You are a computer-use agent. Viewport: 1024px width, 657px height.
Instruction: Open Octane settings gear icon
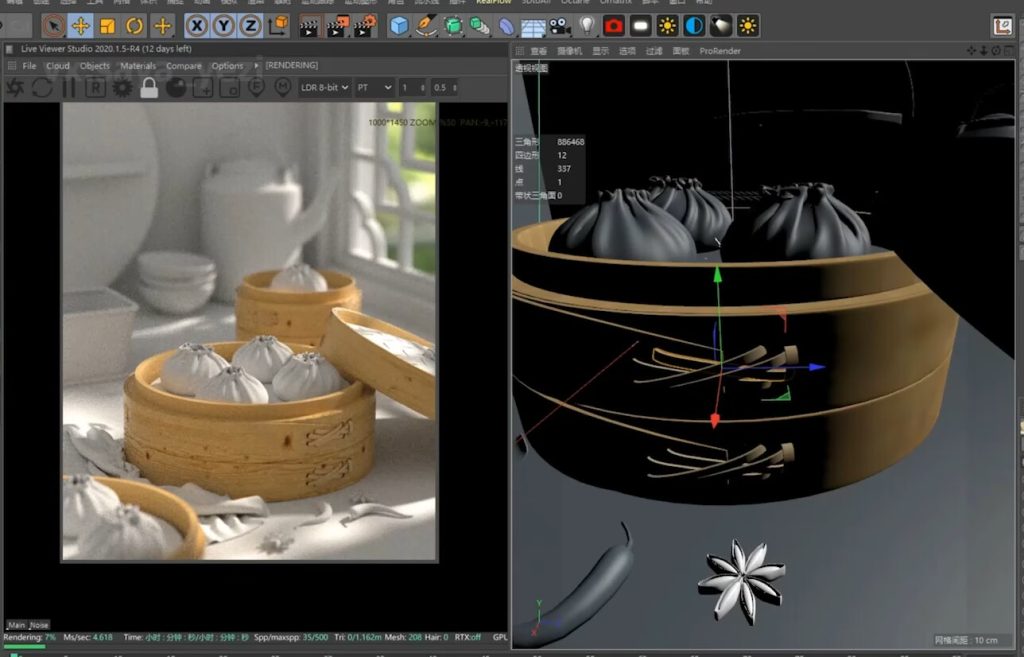tap(122, 87)
